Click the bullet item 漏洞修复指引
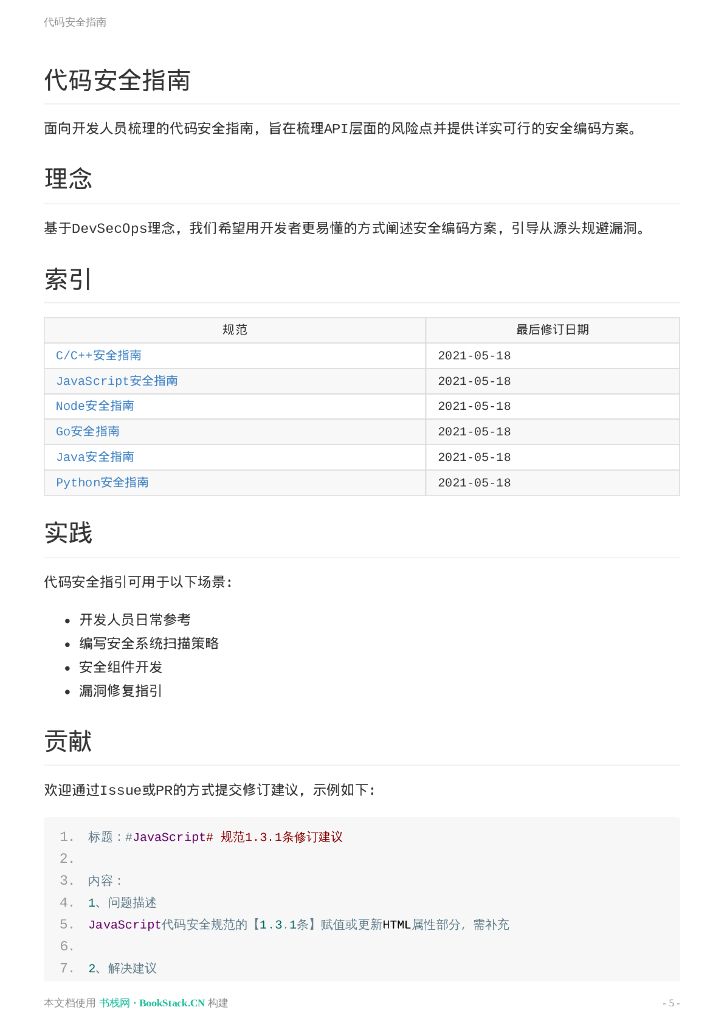The width and height of the screenshot is (724, 1024). click(121, 691)
